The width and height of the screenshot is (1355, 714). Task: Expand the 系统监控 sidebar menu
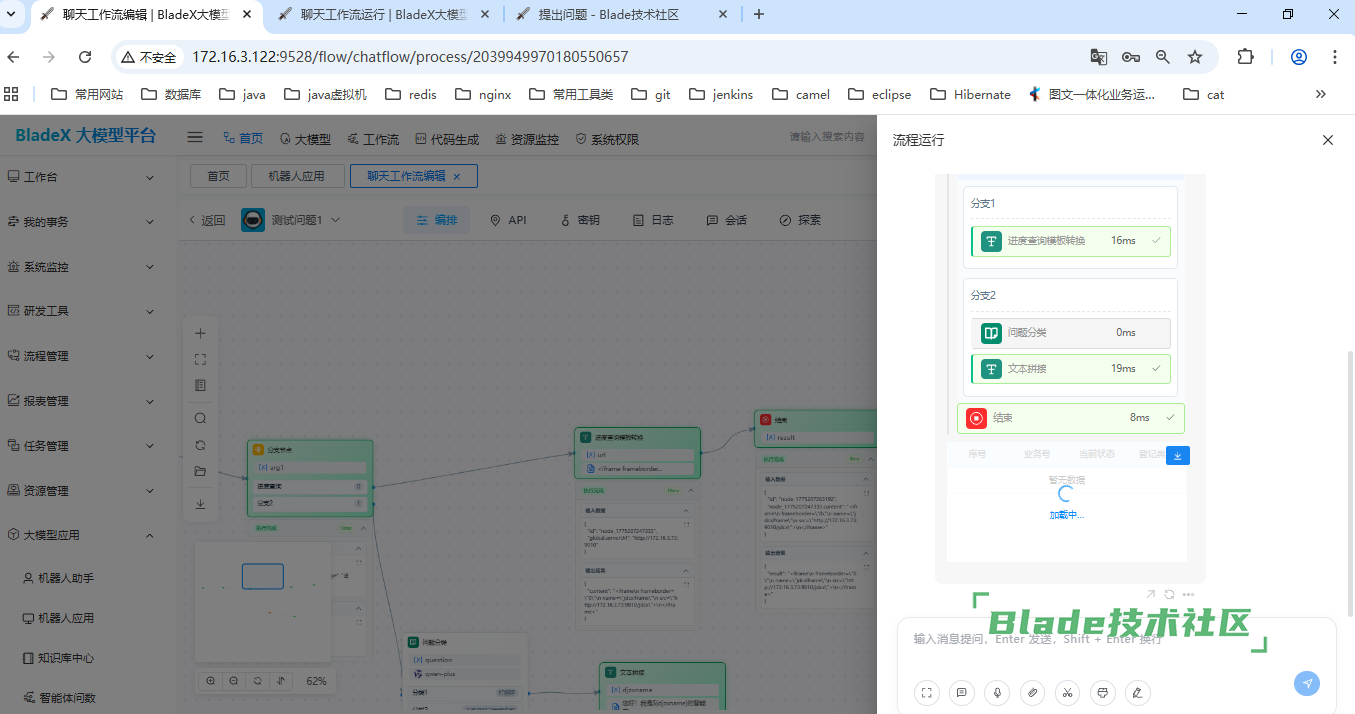click(82, 267)
